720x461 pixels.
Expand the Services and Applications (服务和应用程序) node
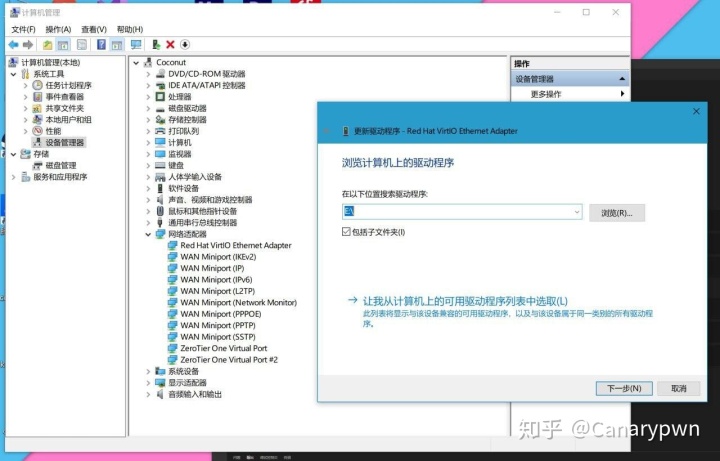(14, 177)
